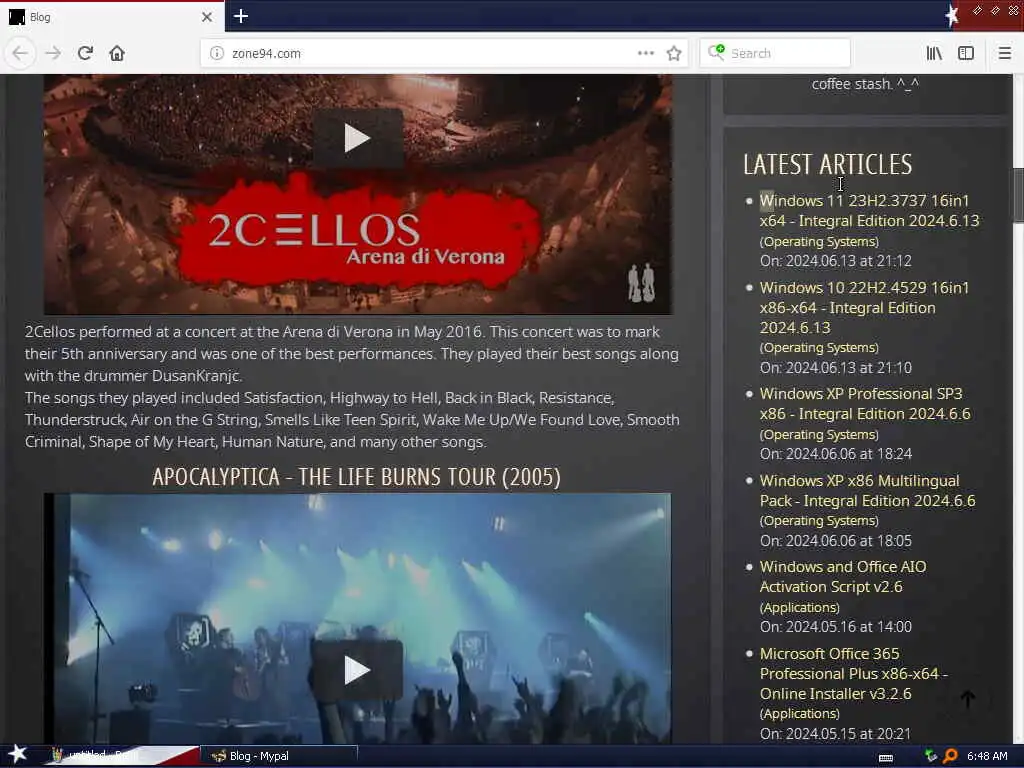Image resolution: width=1024 pixels, height=768 pixels.
Task: Click date text On: 2024.06.13 at 21:12
Action: pyautogui.click(x=835, y=261)
